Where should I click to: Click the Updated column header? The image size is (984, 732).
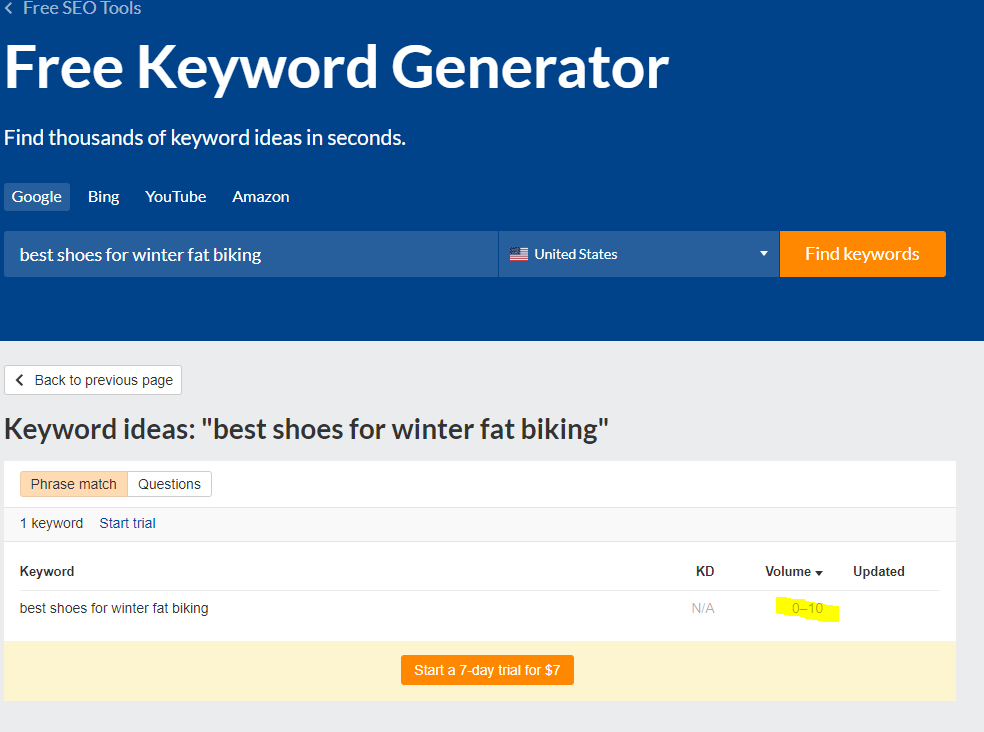(879, 571)
